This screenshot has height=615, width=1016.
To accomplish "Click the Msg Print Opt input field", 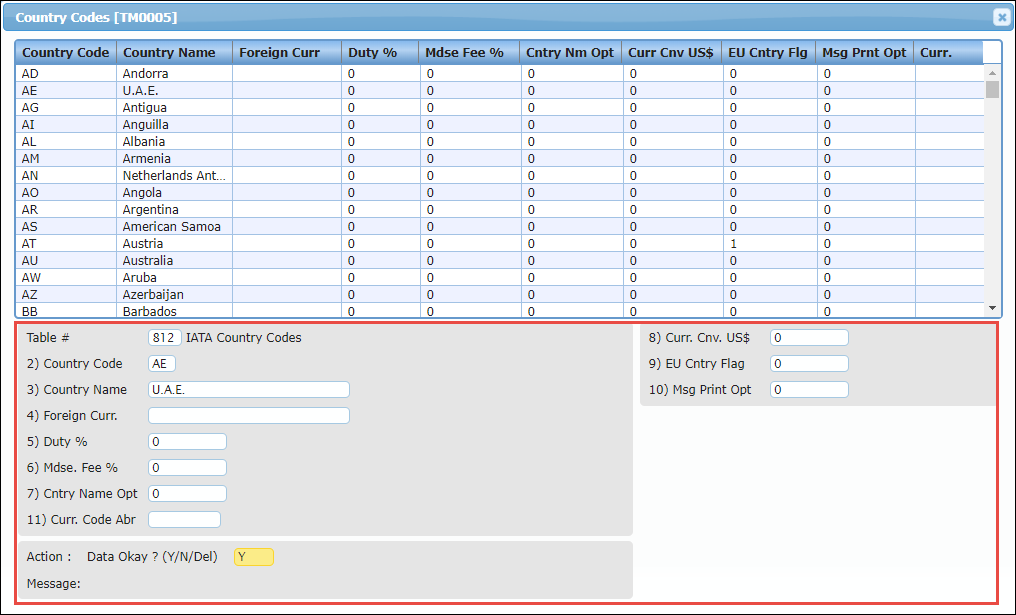I will pos(809,389).
